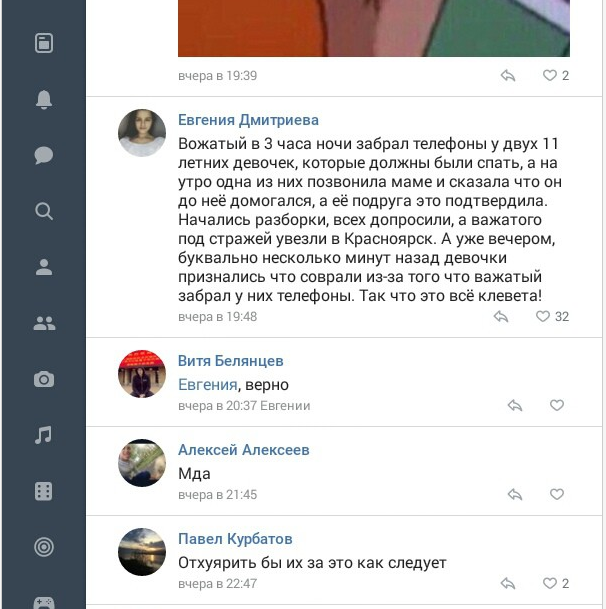Open groups people icon in sidebar
The height and width of the screenshot is (609, 606).
44,323
